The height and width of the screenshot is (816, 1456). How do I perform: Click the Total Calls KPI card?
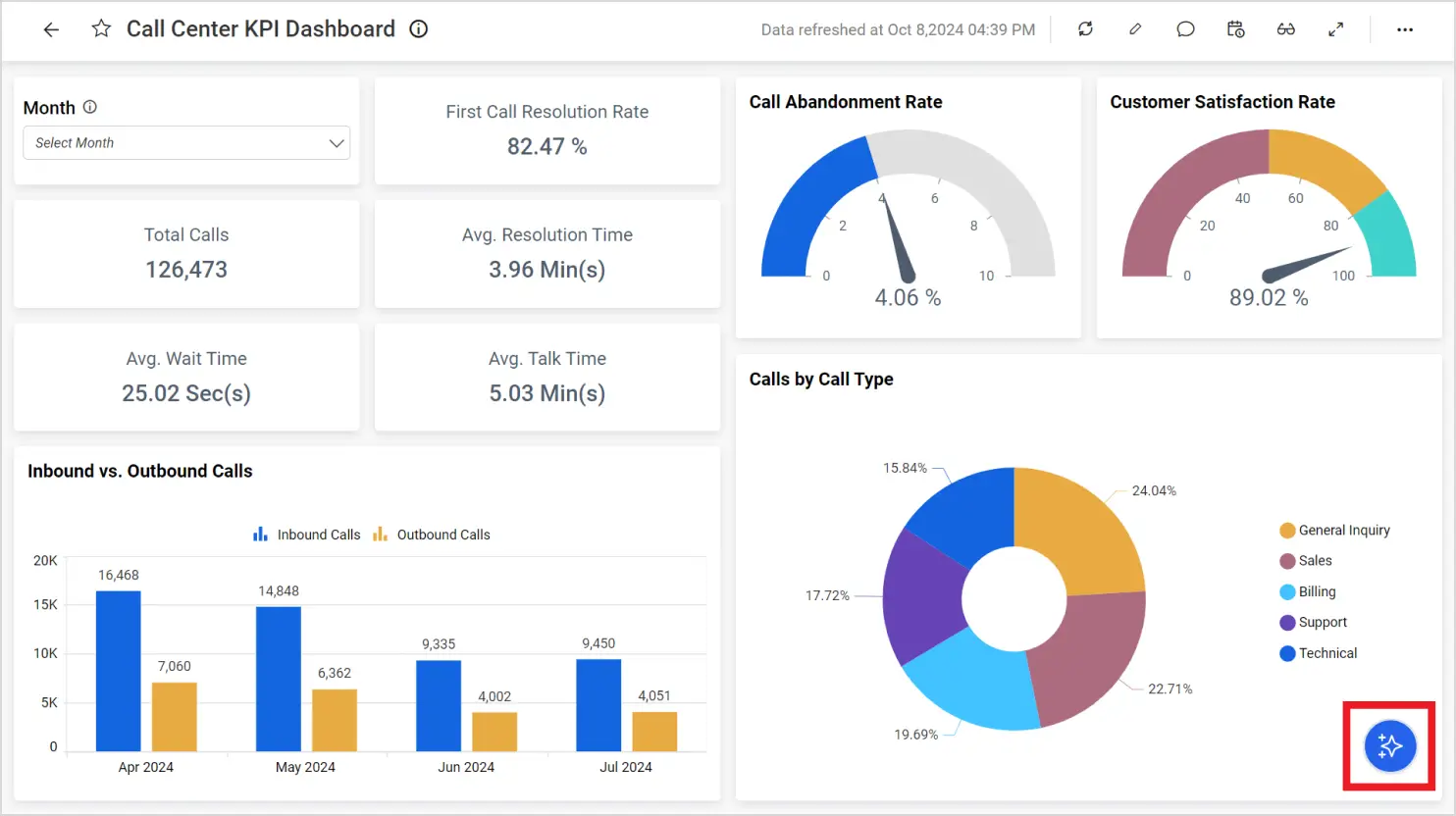tap(186, 254)
